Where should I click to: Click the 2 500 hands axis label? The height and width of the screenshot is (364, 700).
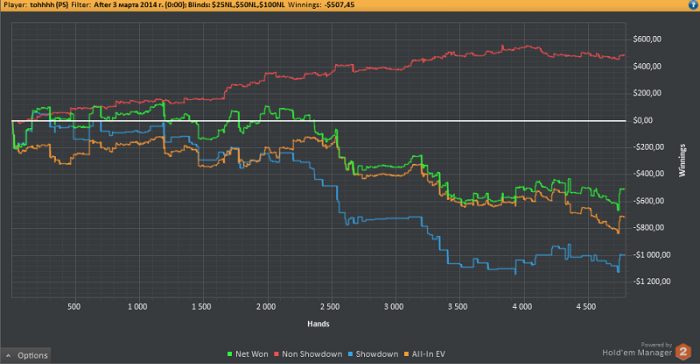coord(329,307)
